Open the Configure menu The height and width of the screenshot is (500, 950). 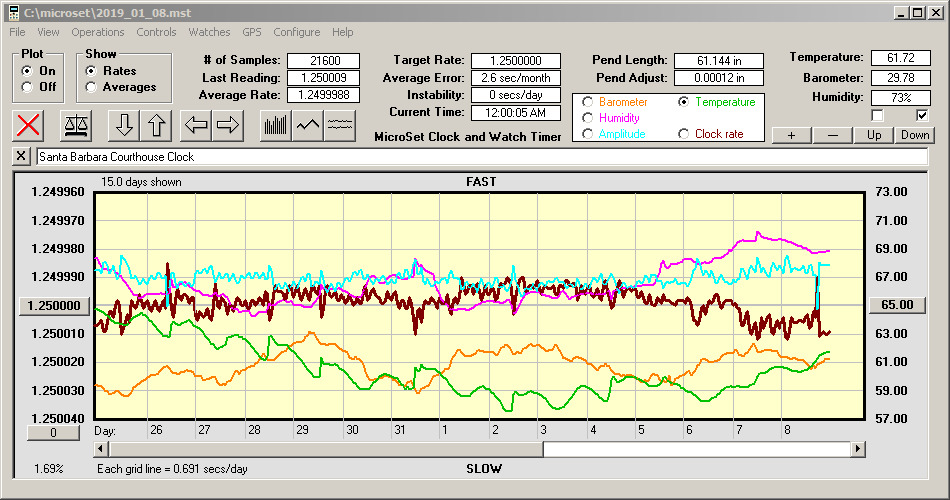(296, 32)
